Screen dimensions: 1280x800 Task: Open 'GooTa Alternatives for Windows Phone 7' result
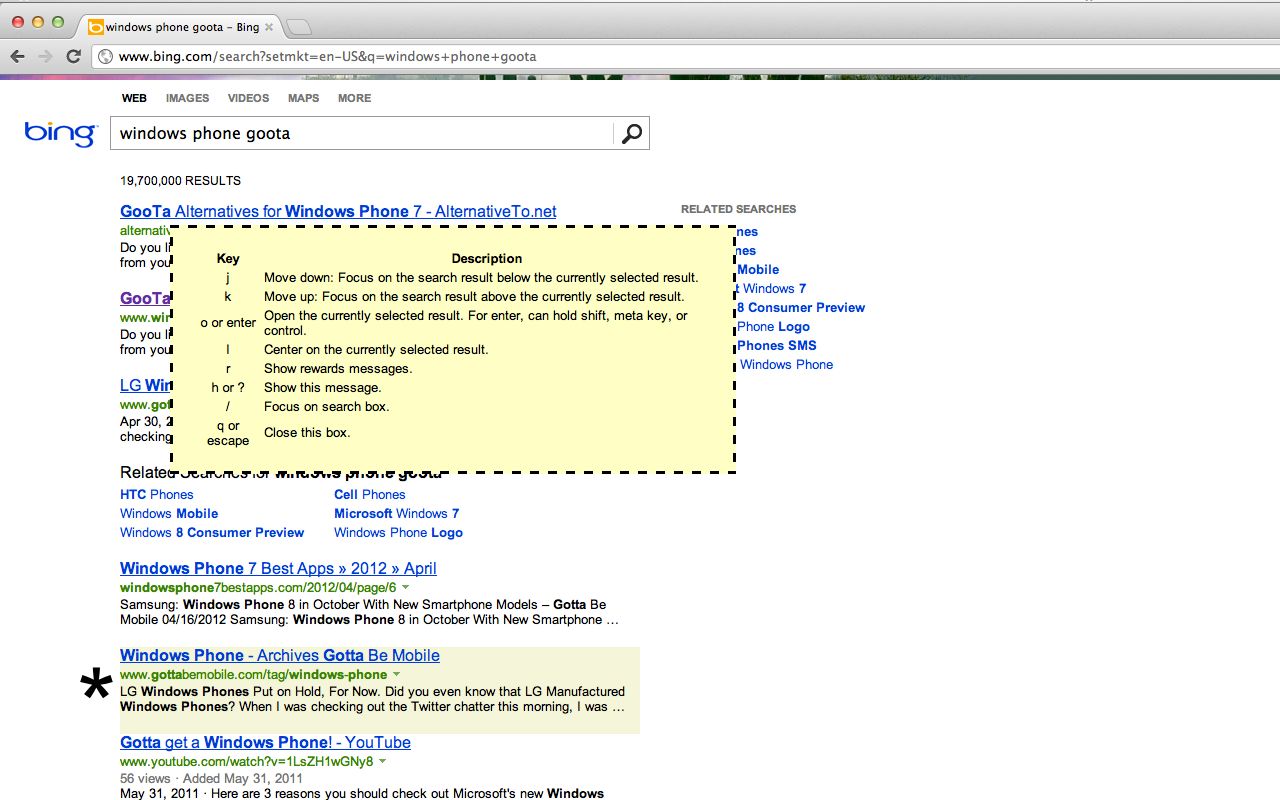(338, 212)
